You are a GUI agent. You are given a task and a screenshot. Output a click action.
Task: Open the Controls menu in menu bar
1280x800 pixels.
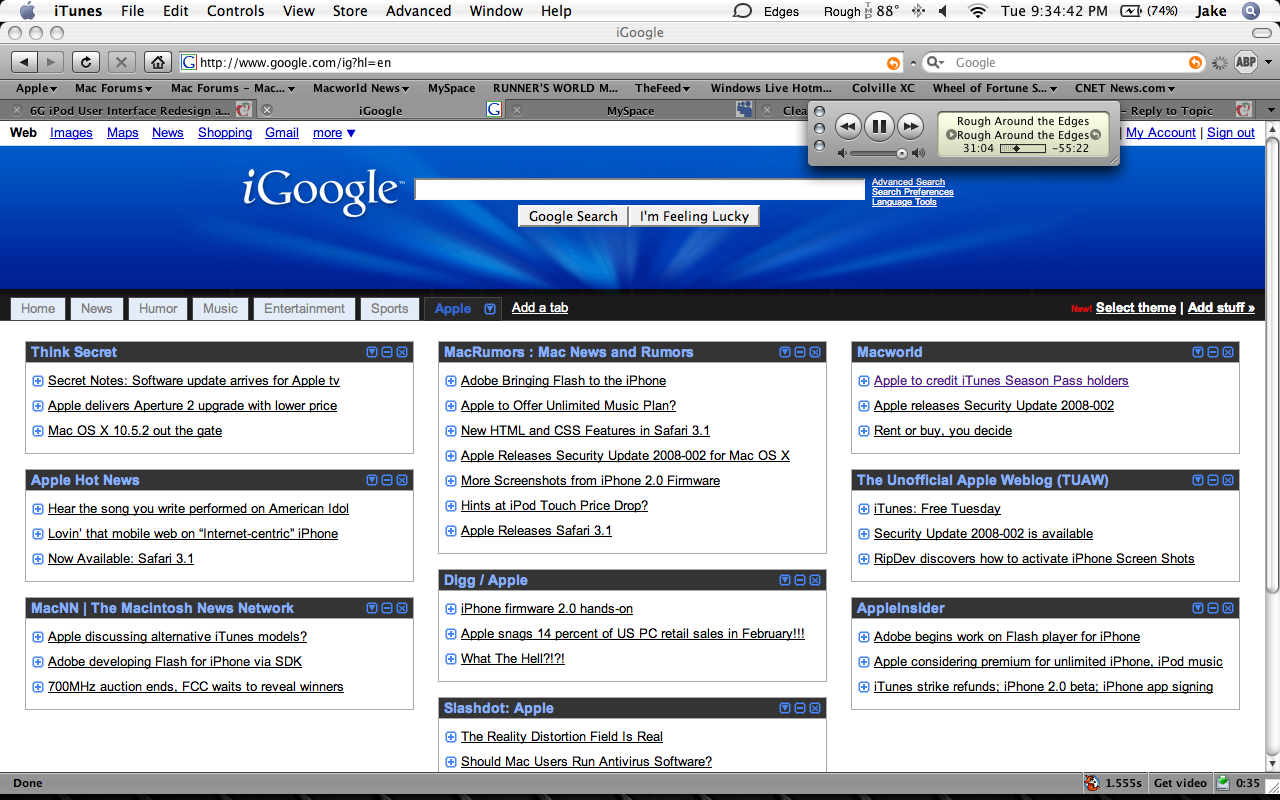pos(236,11)
